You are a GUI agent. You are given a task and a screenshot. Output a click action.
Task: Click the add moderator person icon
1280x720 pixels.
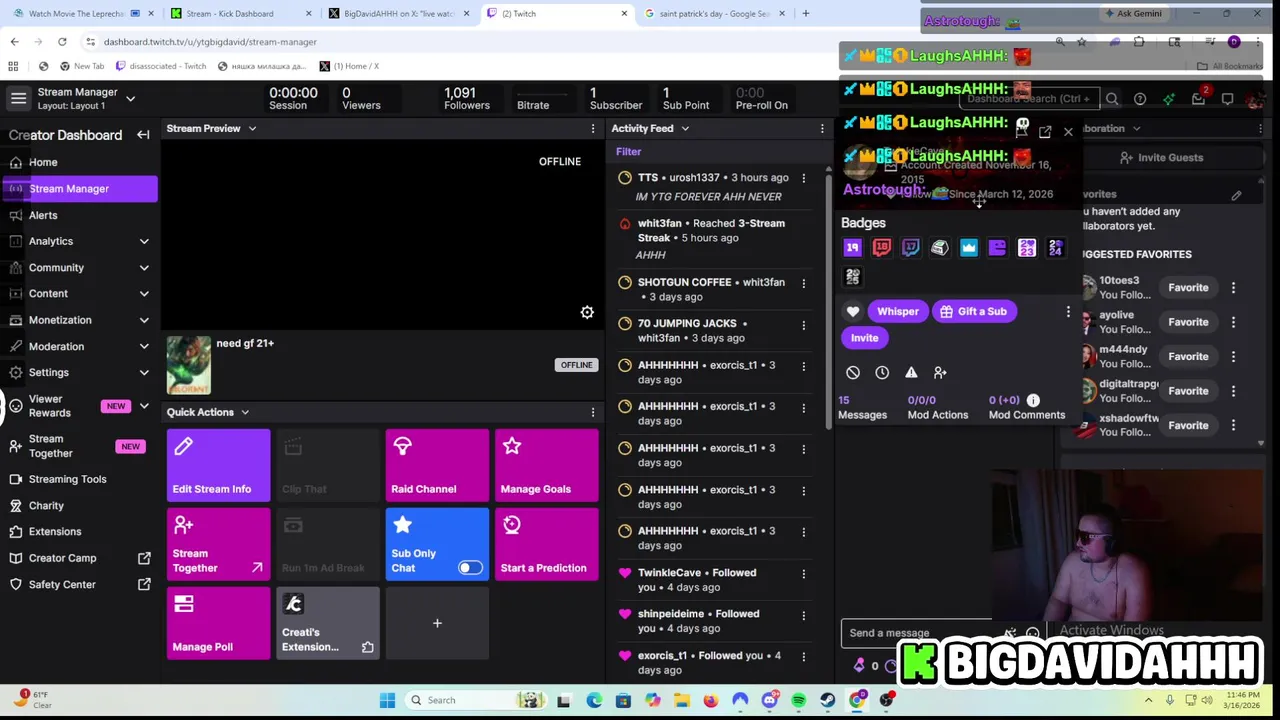coord(940,372)
